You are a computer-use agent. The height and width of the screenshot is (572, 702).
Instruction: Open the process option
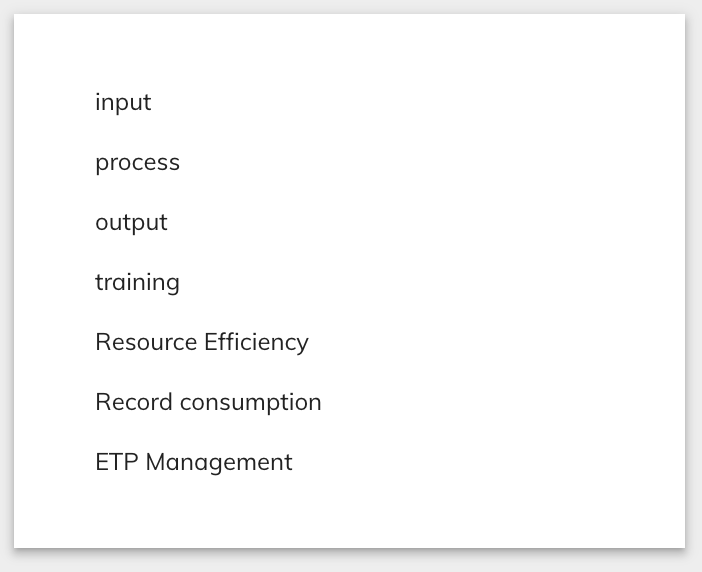click(137, 162)
